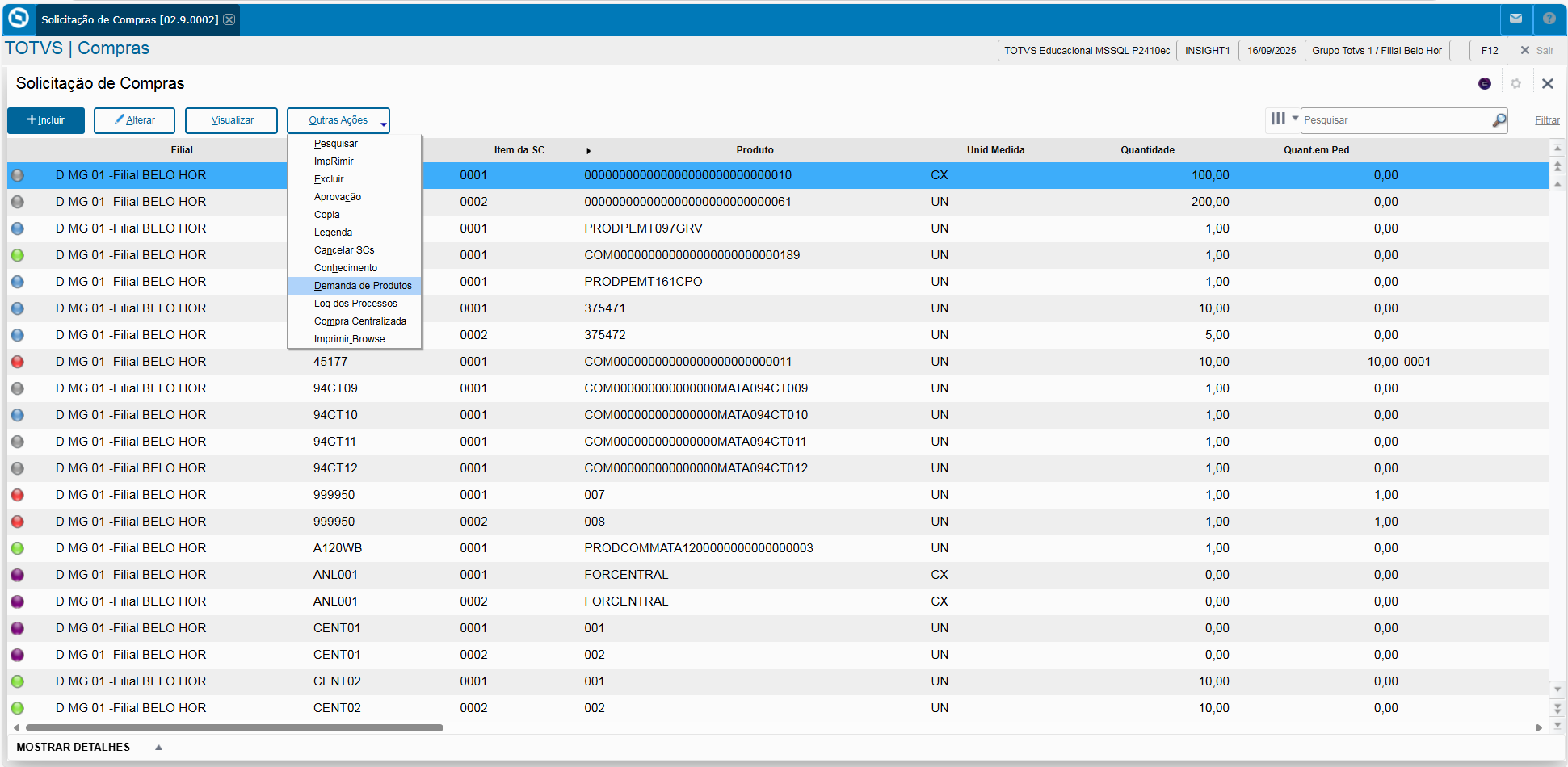
Task: Click the pencil Alterar button
Action: point(134,120)
